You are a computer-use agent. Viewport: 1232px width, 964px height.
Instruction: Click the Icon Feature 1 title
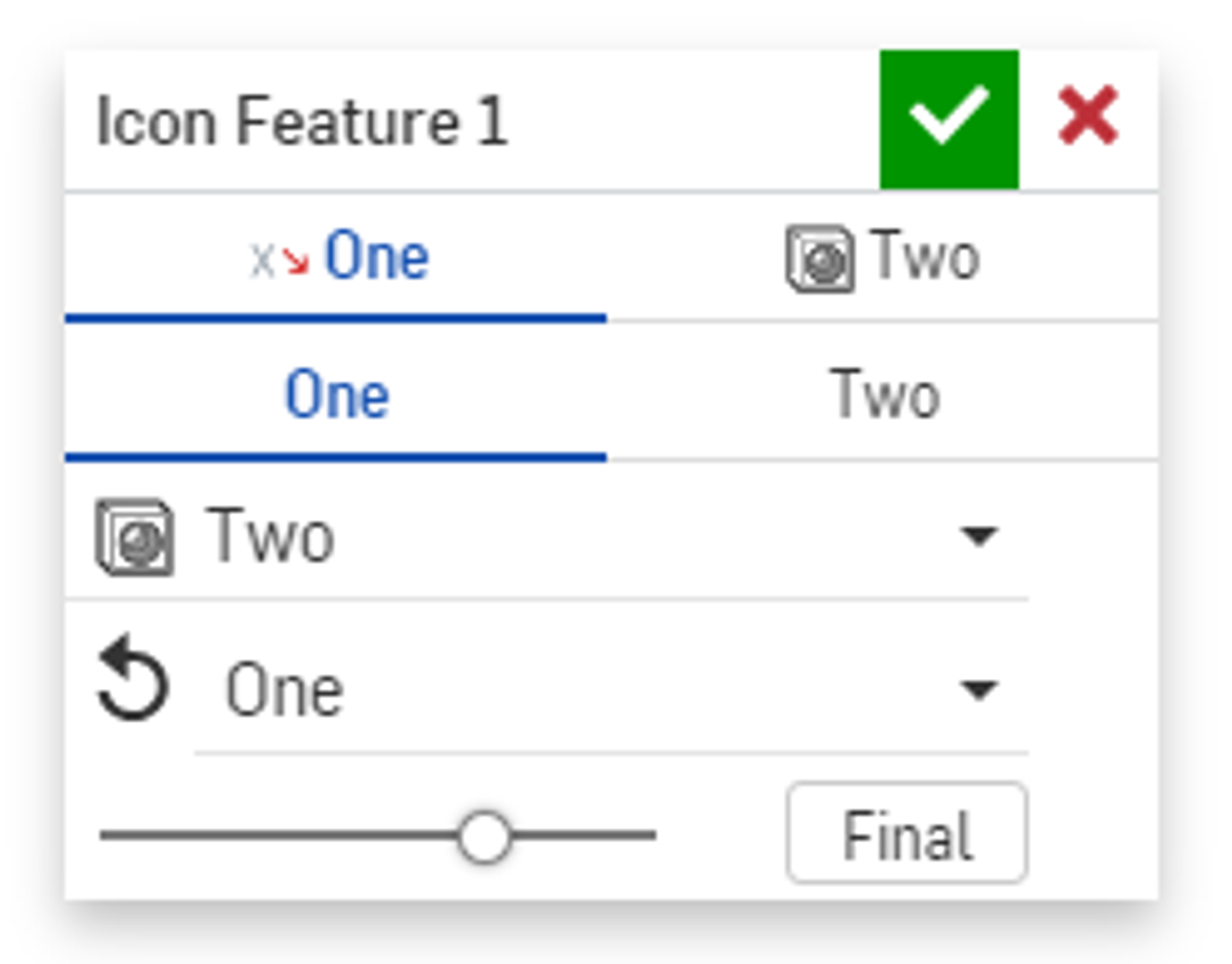coord(302,122)
